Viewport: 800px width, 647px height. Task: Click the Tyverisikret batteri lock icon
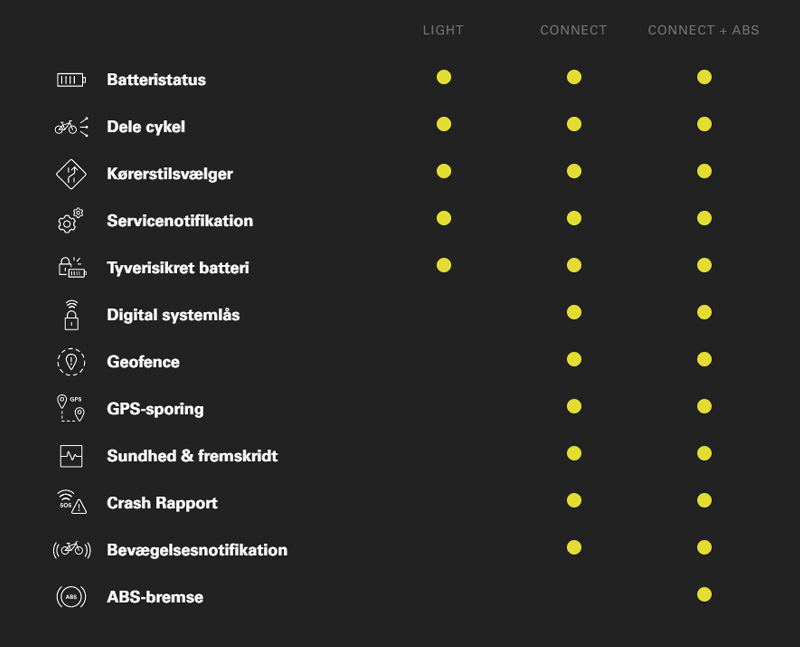72,267
